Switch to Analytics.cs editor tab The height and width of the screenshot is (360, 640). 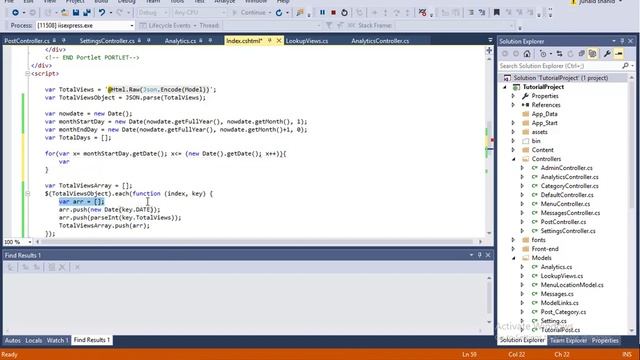(180, 41)
